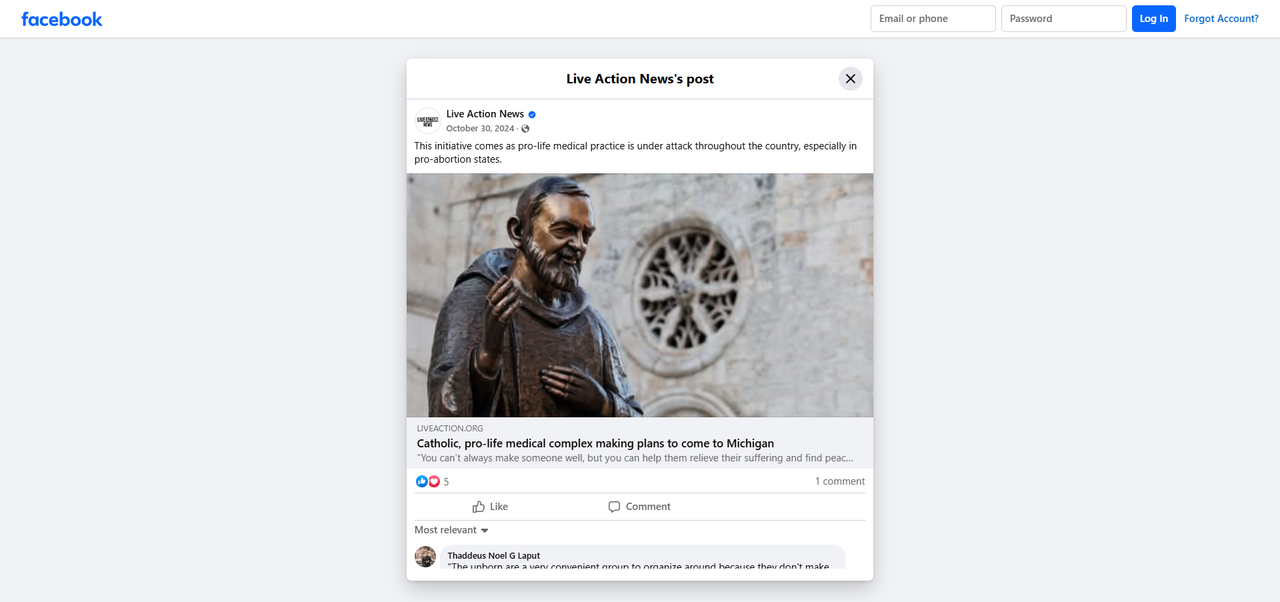
Task: Close the Live Action News post dialog
Action: coord(850,79)
